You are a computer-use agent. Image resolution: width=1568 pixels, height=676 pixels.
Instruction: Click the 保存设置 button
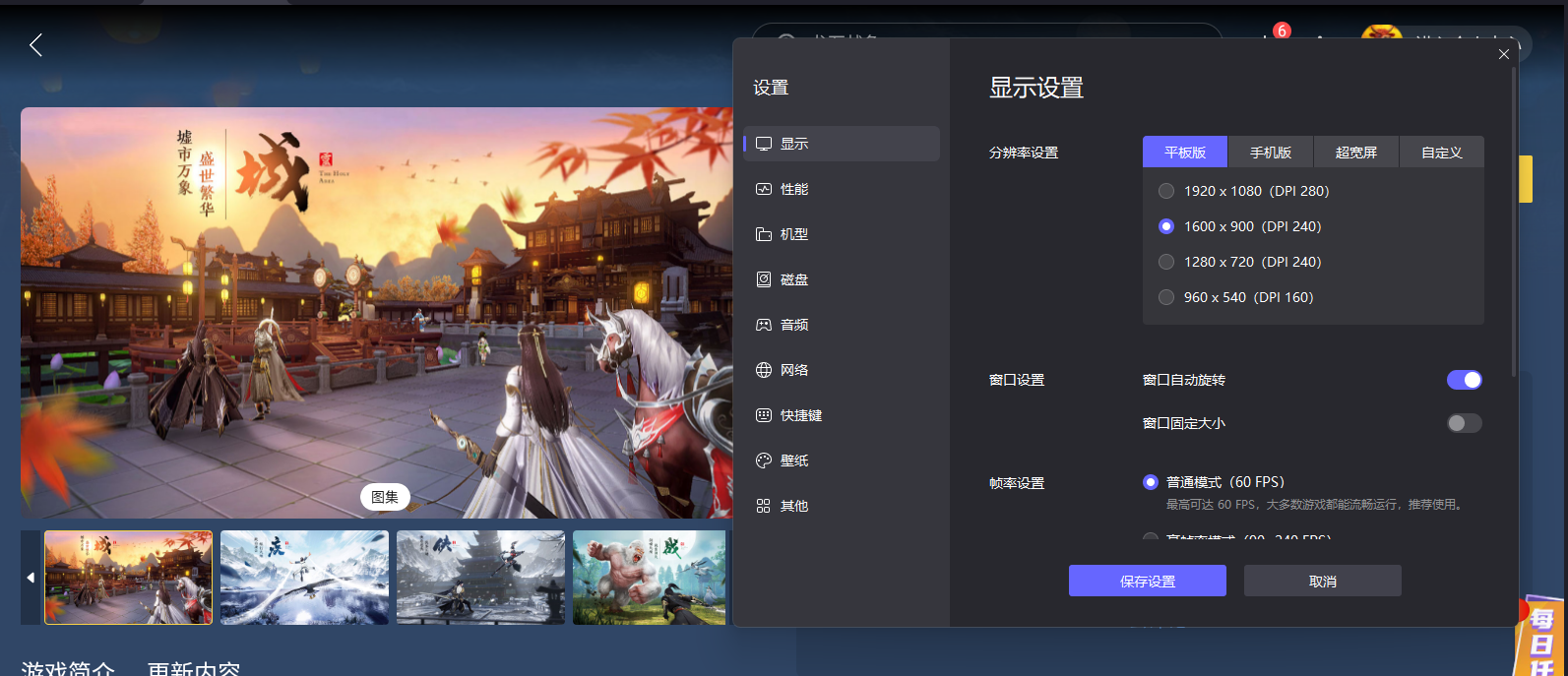tap(1148, 581)
